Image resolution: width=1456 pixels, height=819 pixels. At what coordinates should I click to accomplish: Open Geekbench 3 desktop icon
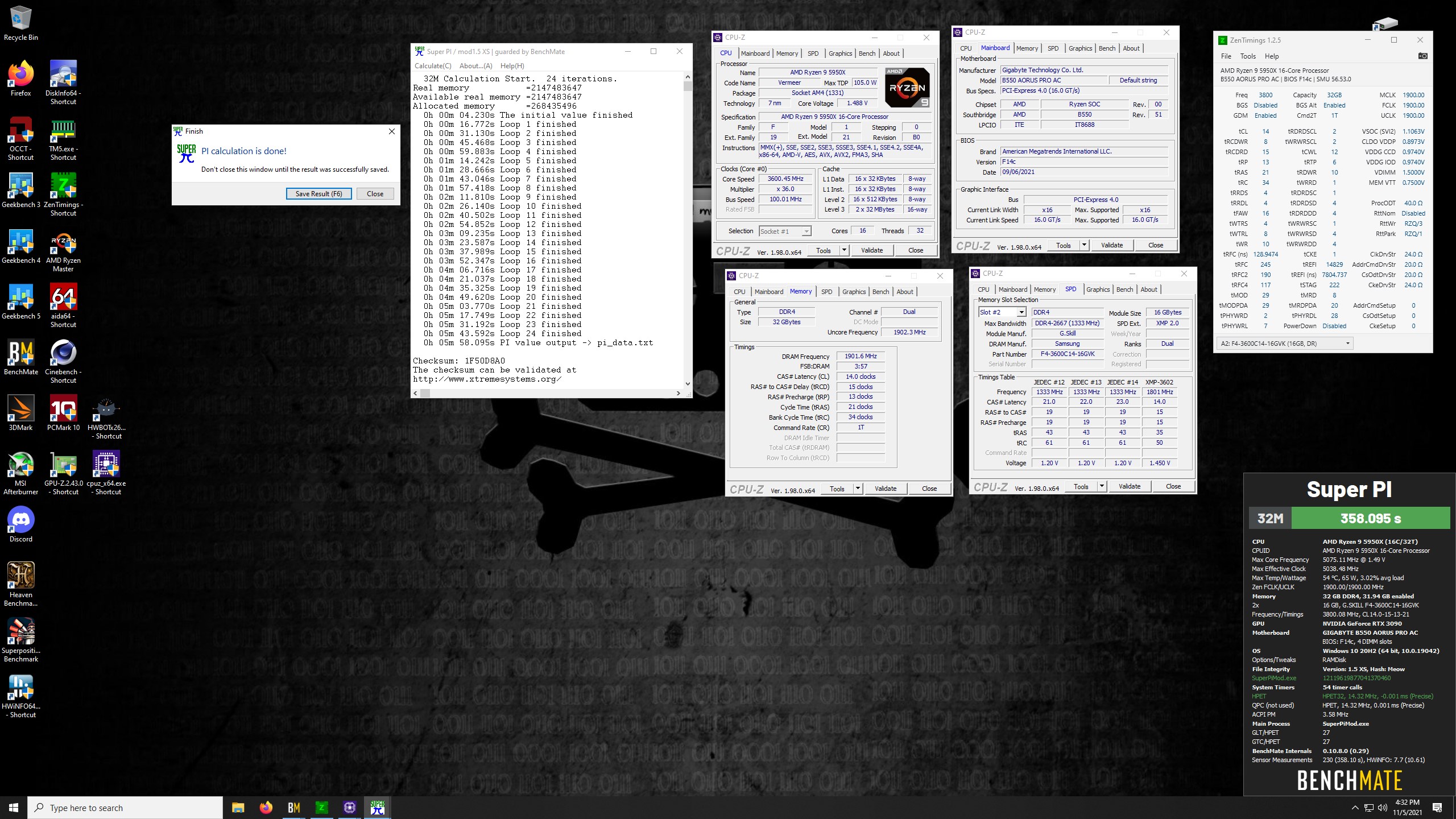pyautogui.click(x=21, y=190)
